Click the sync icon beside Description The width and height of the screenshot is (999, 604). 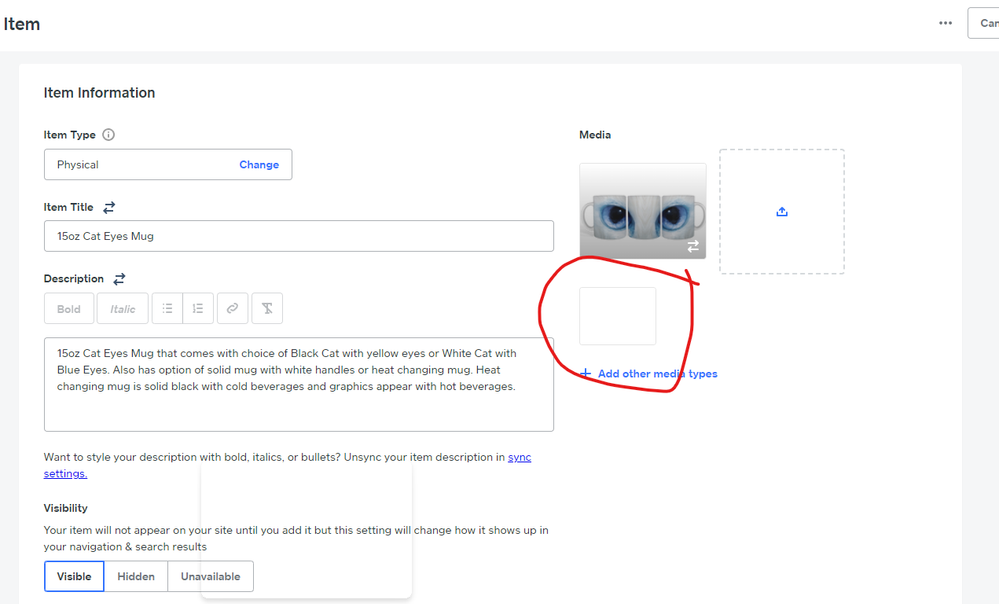119,278
